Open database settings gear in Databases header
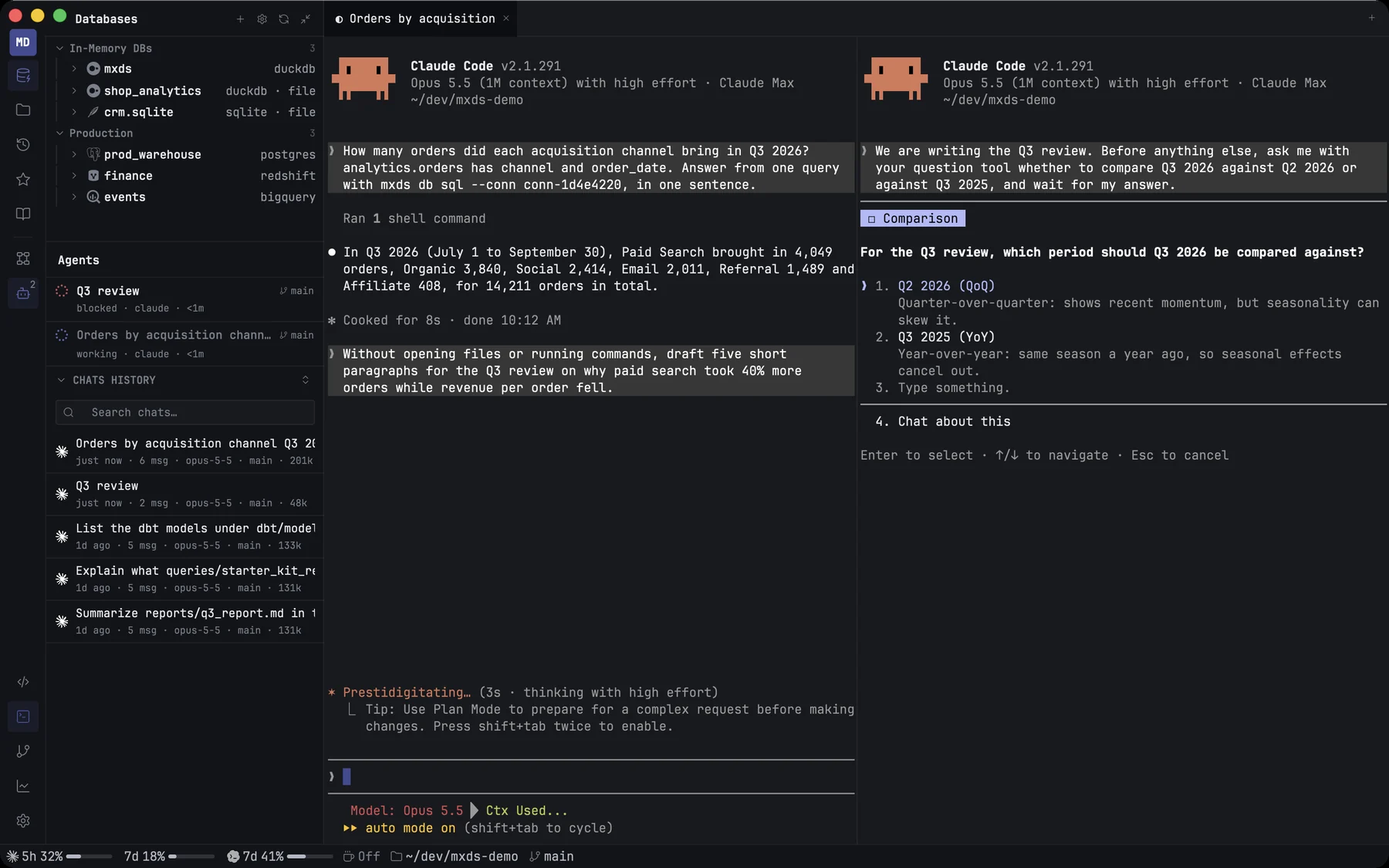The width and height of the screenshot is (1389, 868). pos(262,19)
